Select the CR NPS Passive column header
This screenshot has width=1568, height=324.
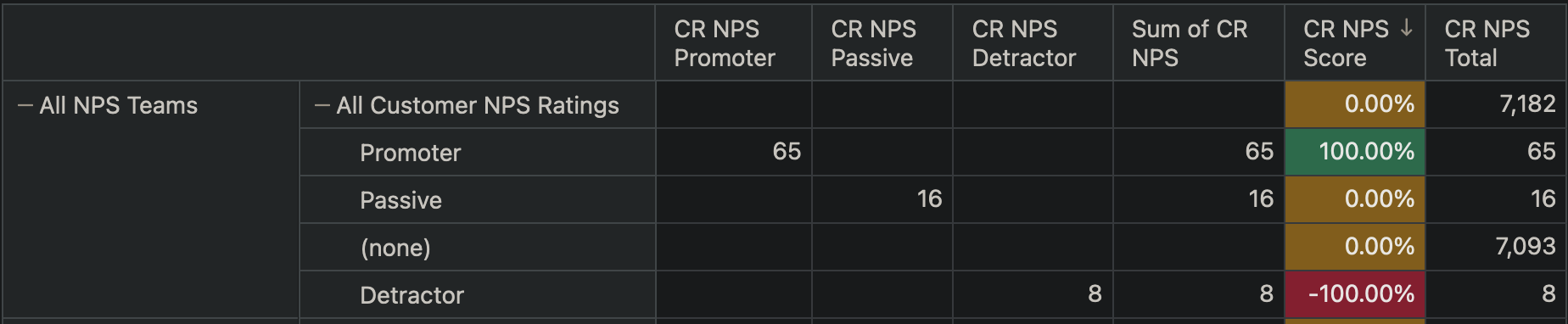pyautogui.click(x=882, y=43)
